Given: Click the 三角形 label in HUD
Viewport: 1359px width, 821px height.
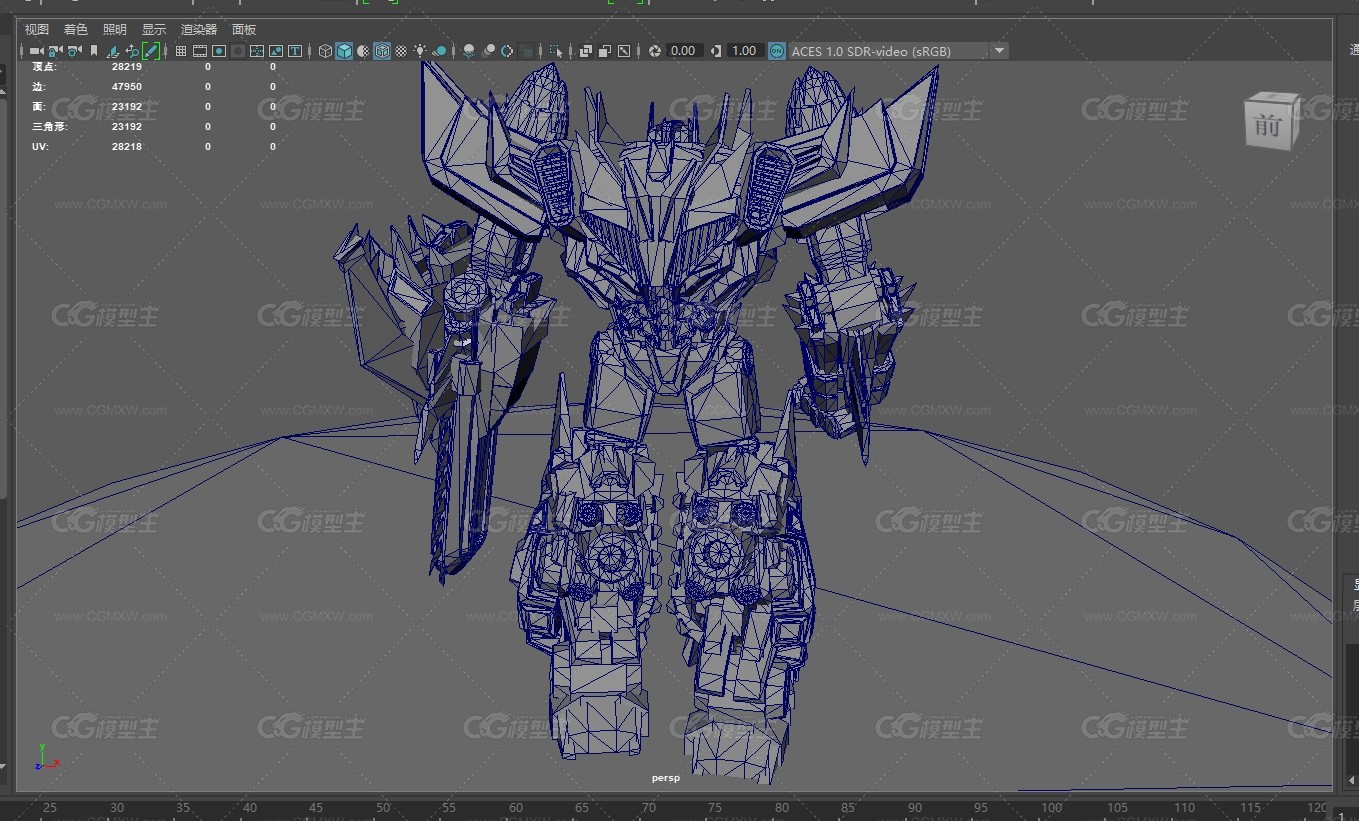Looking at the screenshot, I should click(x=50, y=127).
